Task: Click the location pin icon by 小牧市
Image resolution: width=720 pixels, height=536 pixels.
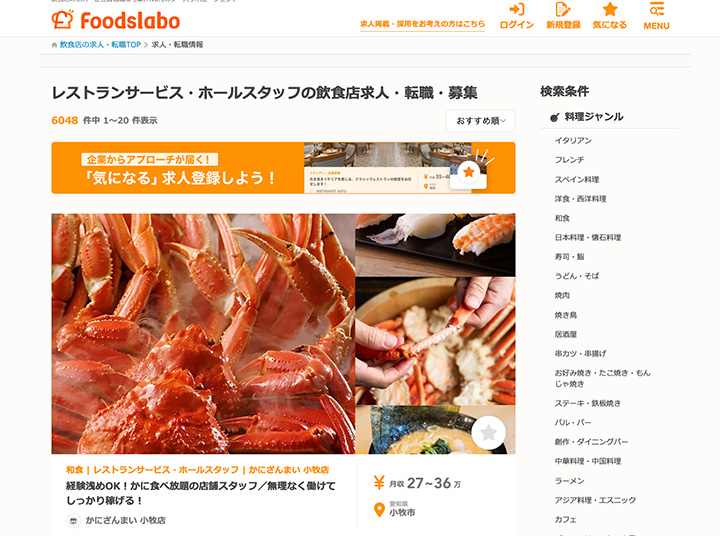Action: tap(379, 510)
